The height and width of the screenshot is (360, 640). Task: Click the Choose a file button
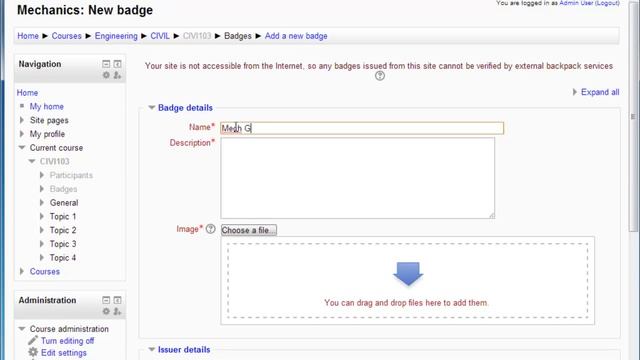pyautogui.click(x=249, y=230)
